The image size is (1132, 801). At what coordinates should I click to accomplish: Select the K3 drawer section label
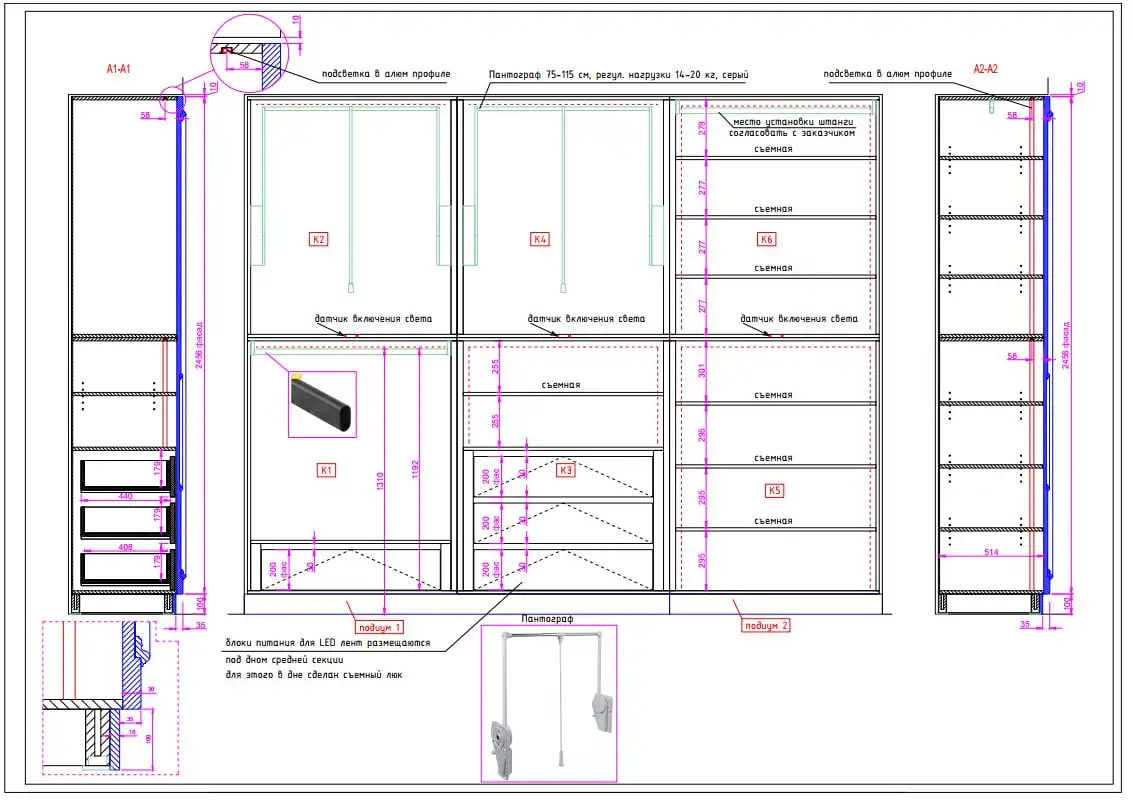[566, 469]
